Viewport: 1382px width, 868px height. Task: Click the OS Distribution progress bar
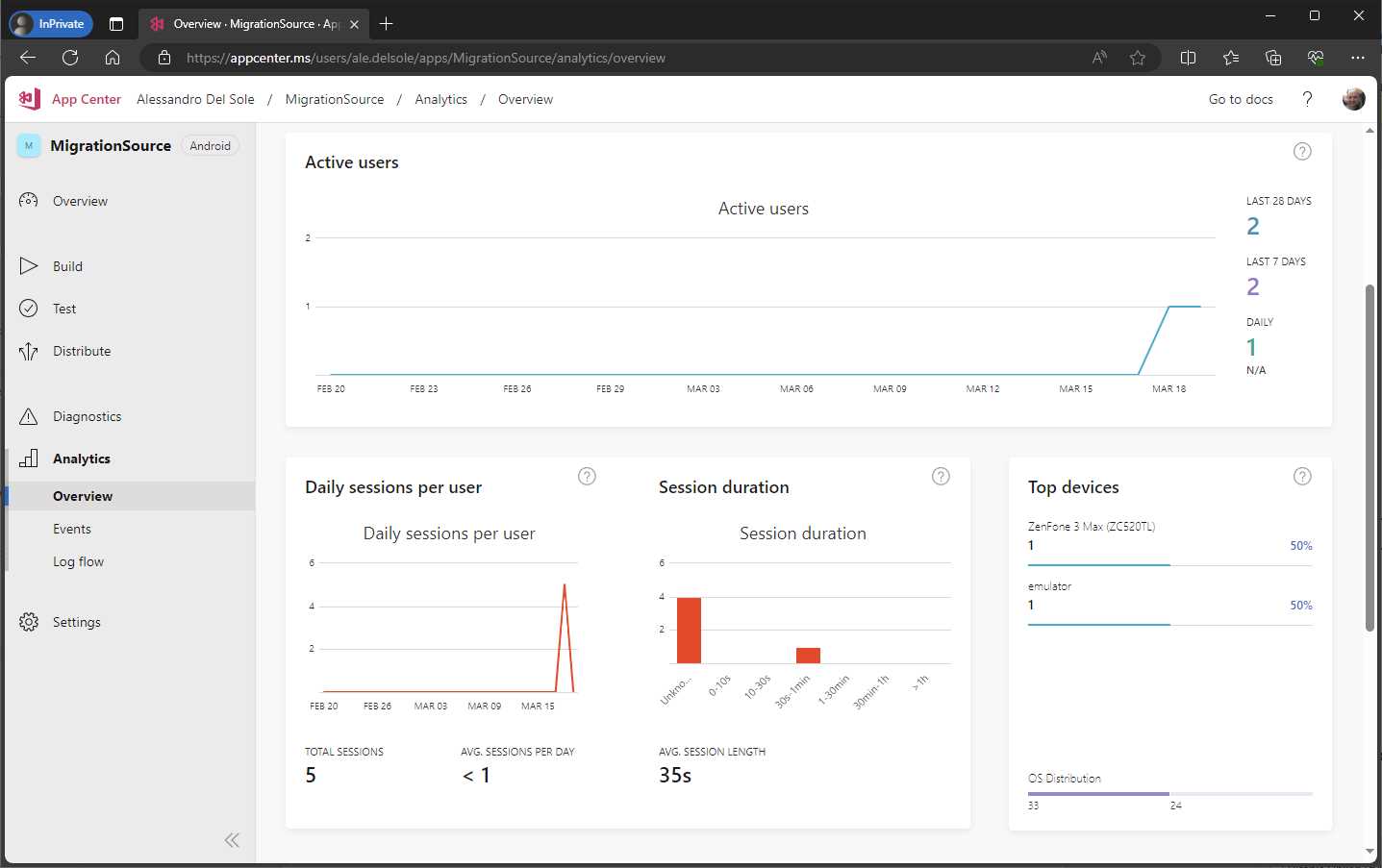[1168, 794]
